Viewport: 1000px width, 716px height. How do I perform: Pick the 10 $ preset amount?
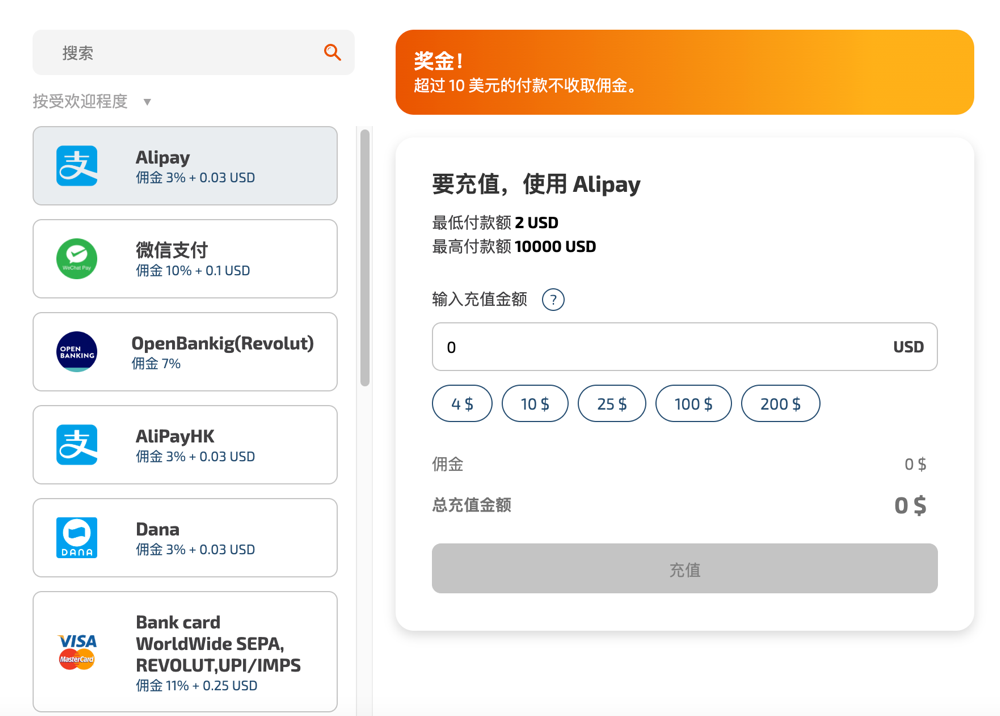coord(535,404)
